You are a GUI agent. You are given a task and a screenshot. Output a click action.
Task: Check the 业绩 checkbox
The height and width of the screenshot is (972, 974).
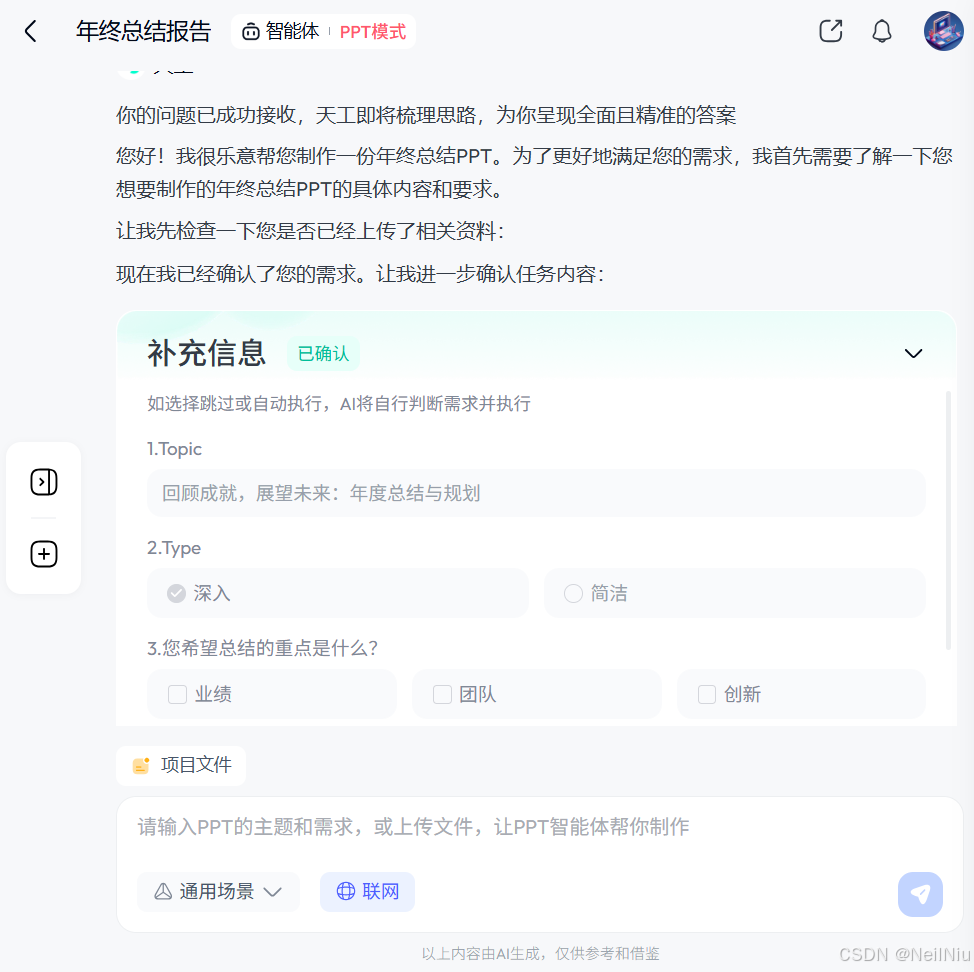point(177,693)
